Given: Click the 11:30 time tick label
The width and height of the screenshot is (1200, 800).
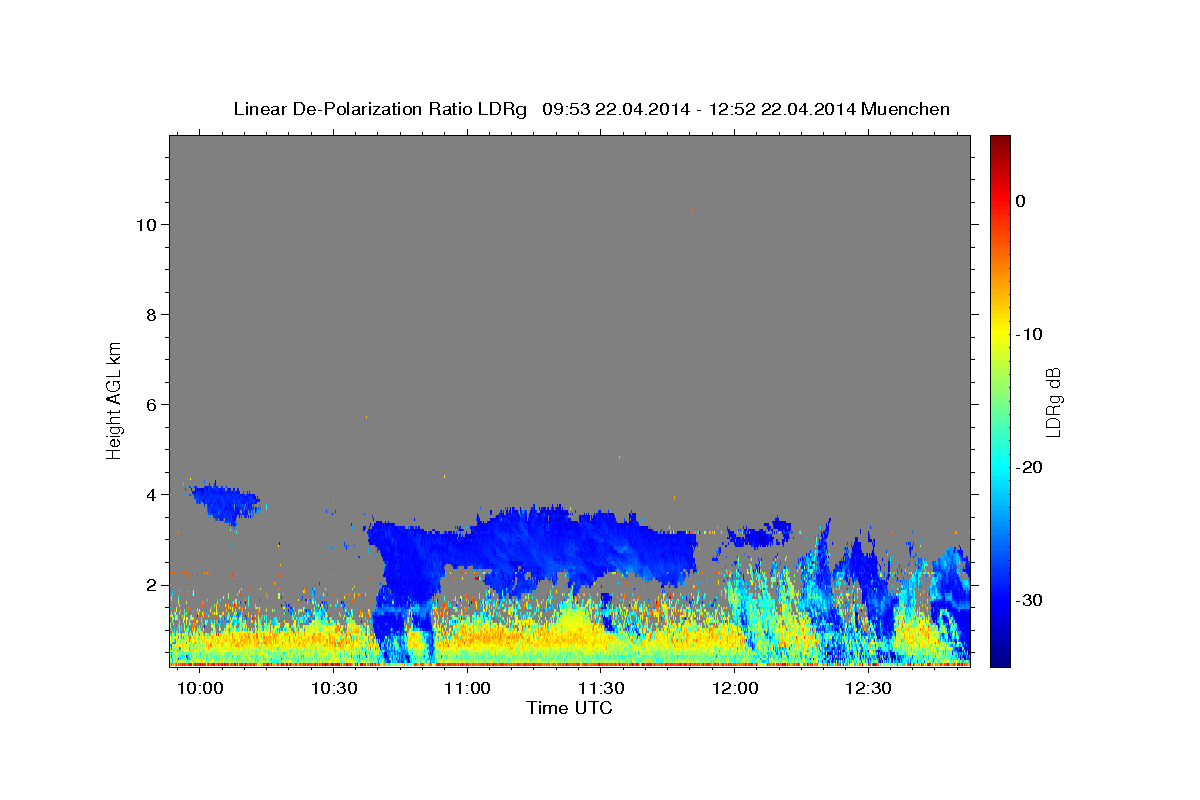Looking at the screenshot, I should pyautogui.click(x=601, y=689).
